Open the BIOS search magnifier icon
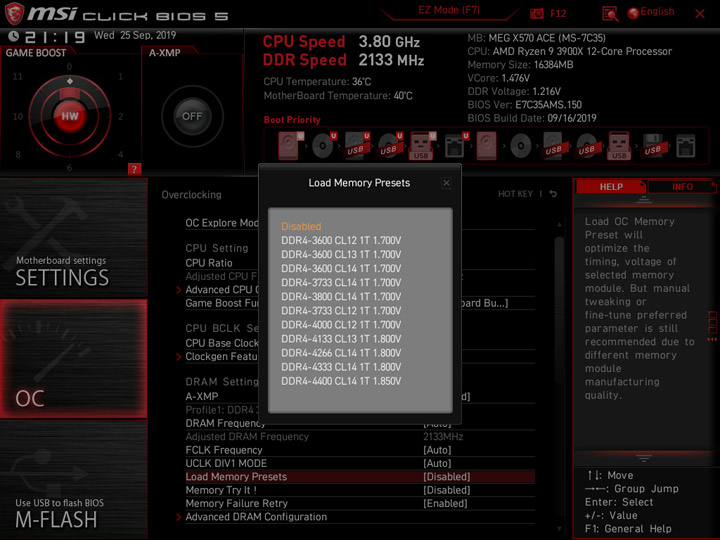This screenshot has height=540, width=720. coord(610,14)
